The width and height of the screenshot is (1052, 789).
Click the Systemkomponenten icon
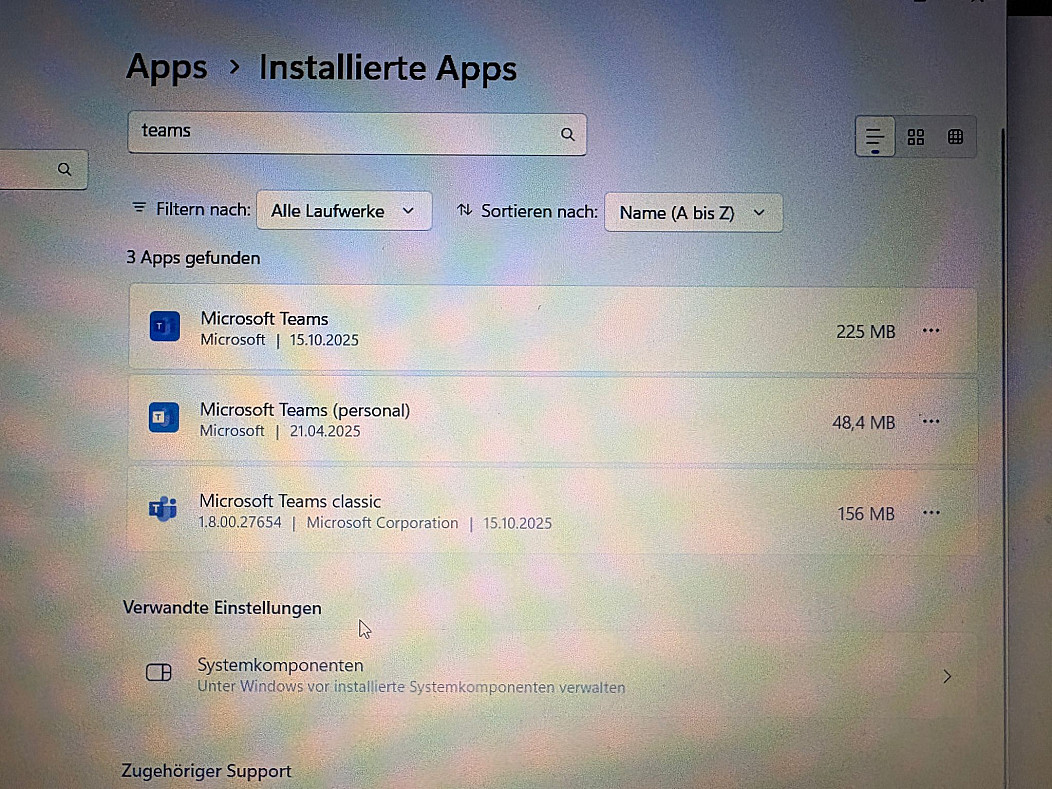159,673
